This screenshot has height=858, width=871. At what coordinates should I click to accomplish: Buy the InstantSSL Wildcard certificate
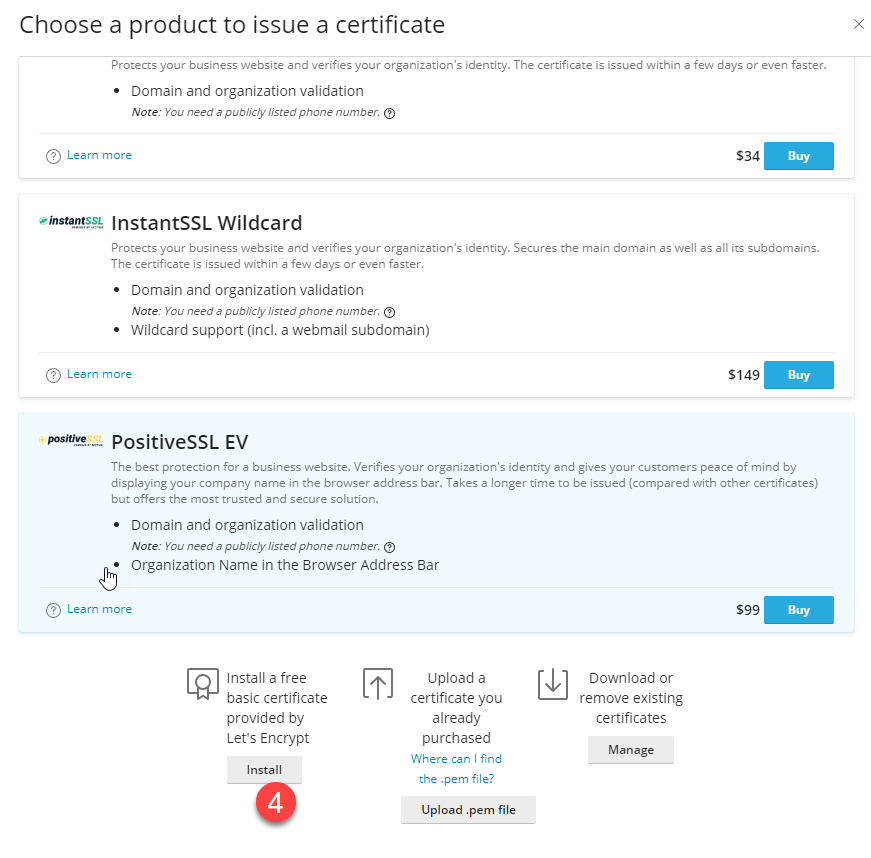point(798,375)
